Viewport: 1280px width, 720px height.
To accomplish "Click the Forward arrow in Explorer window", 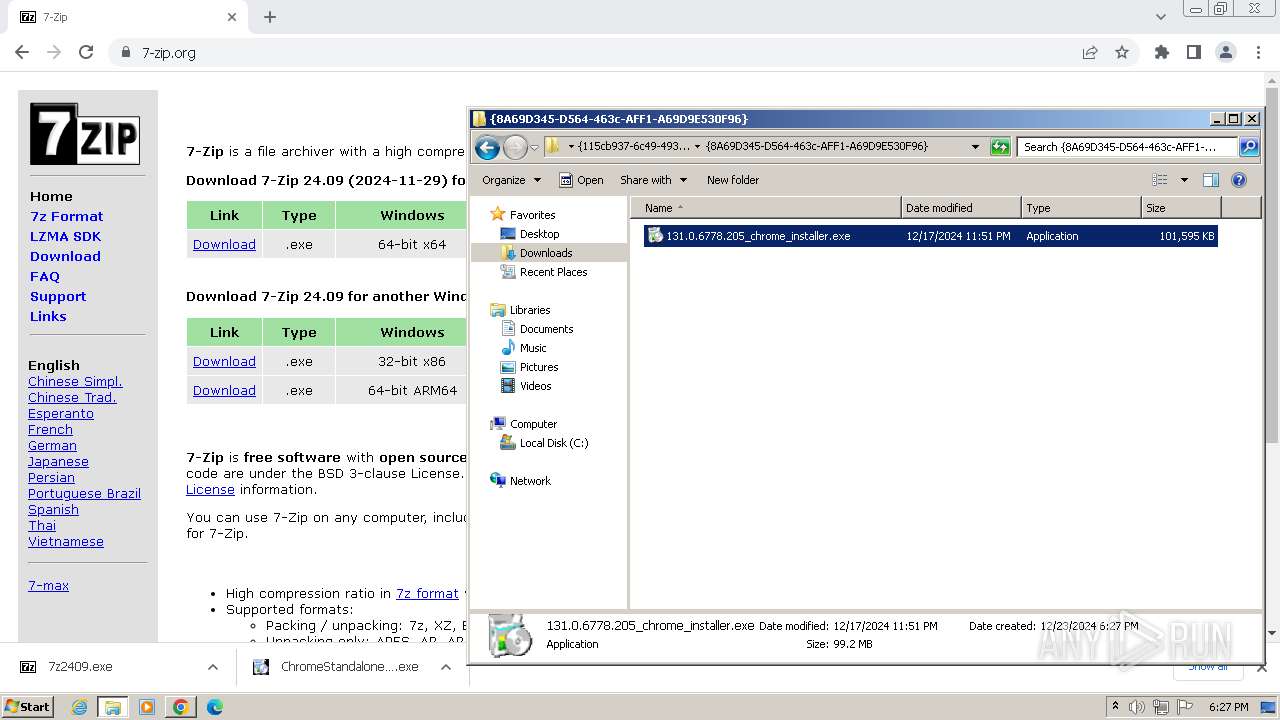I will click(x=515, y=148).
